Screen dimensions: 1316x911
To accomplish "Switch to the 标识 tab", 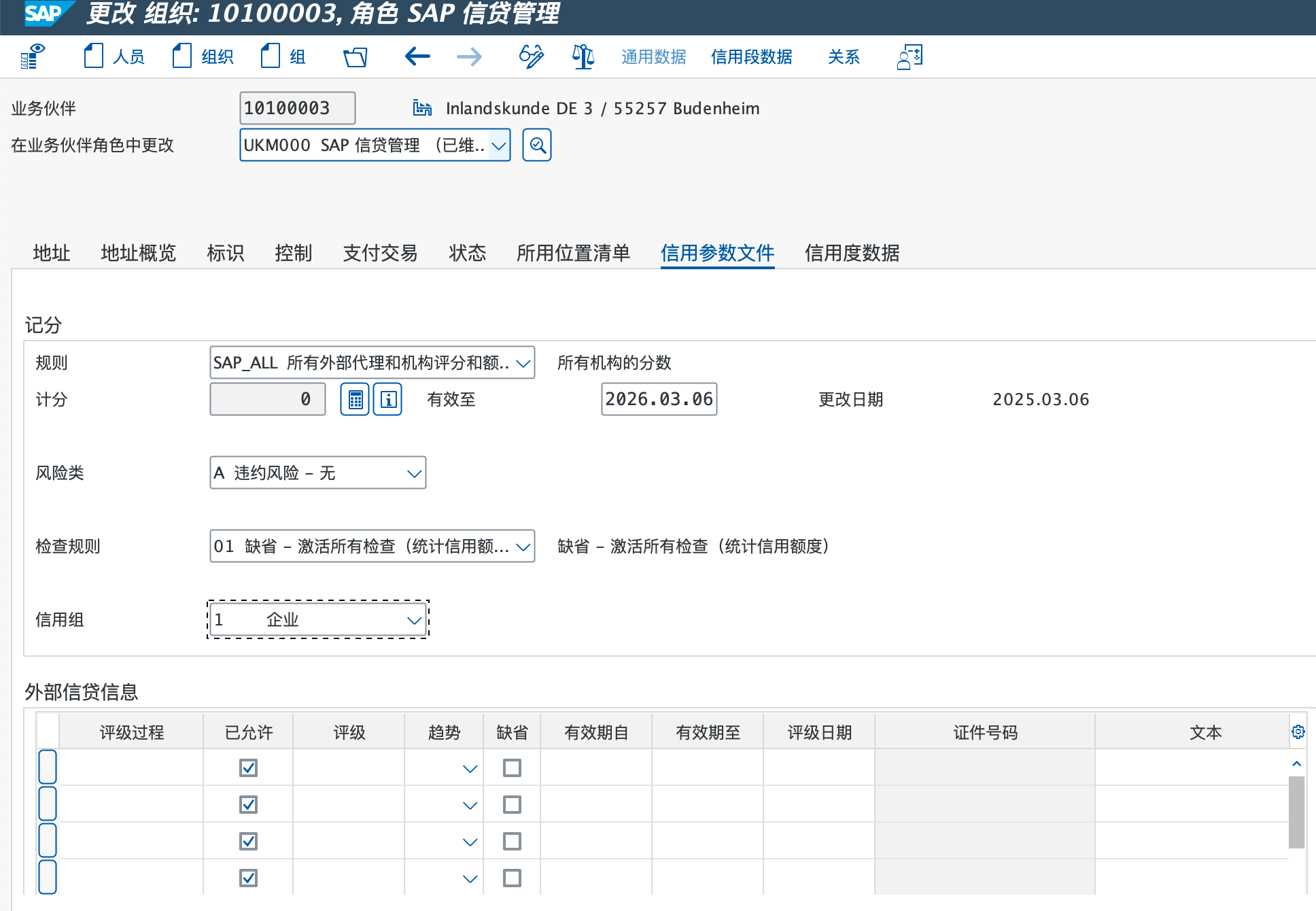I will (x=226, y=253).
